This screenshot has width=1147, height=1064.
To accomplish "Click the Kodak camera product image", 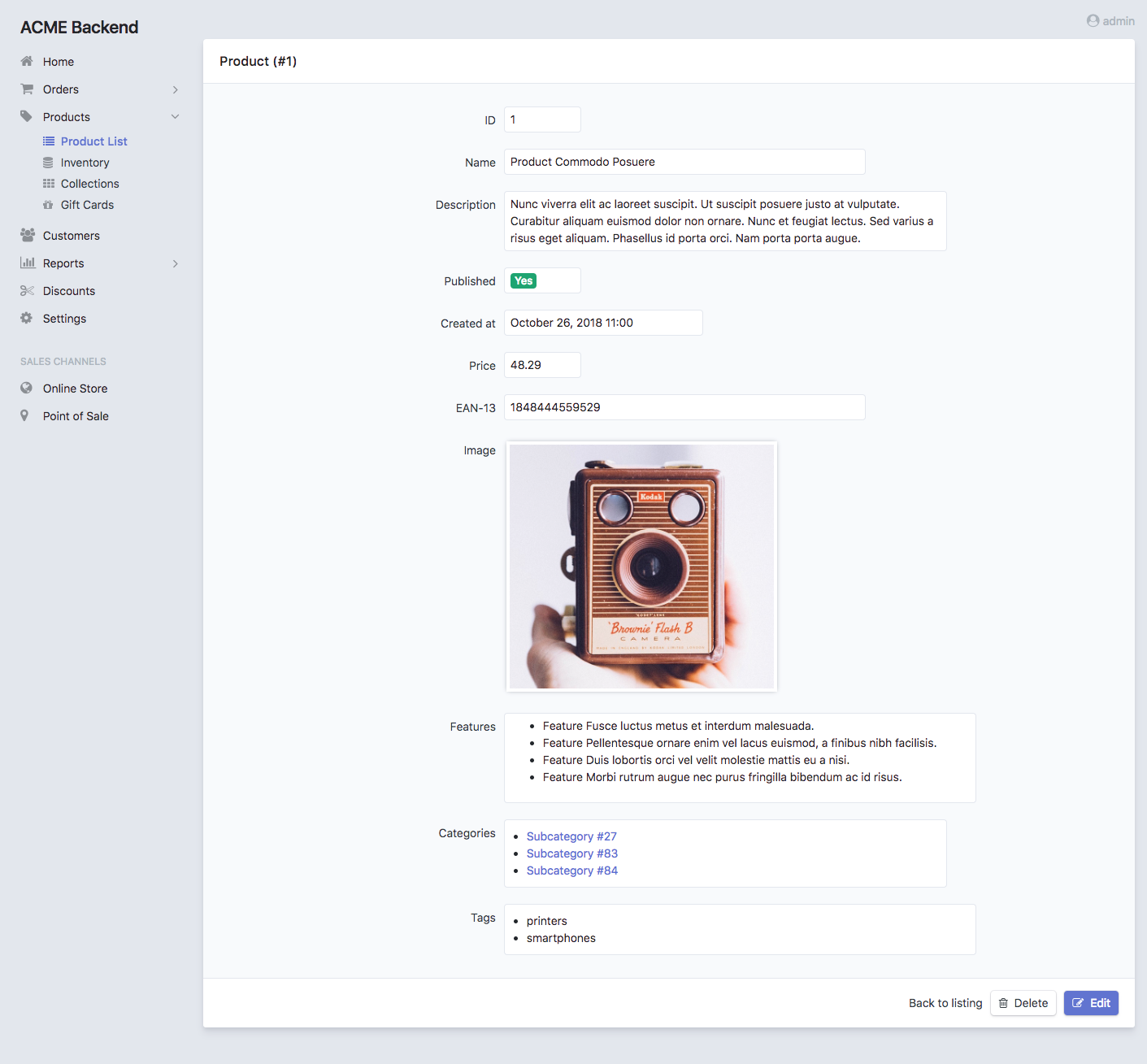I will coord(641,567).
